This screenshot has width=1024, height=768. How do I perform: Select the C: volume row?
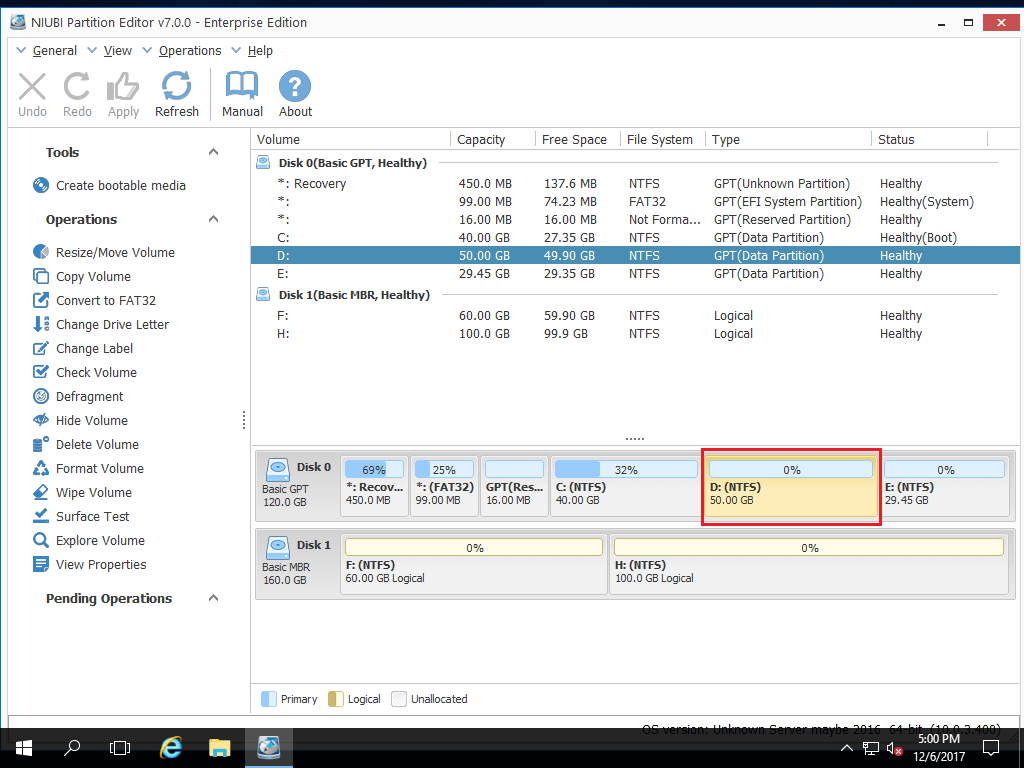click(635, 238)
